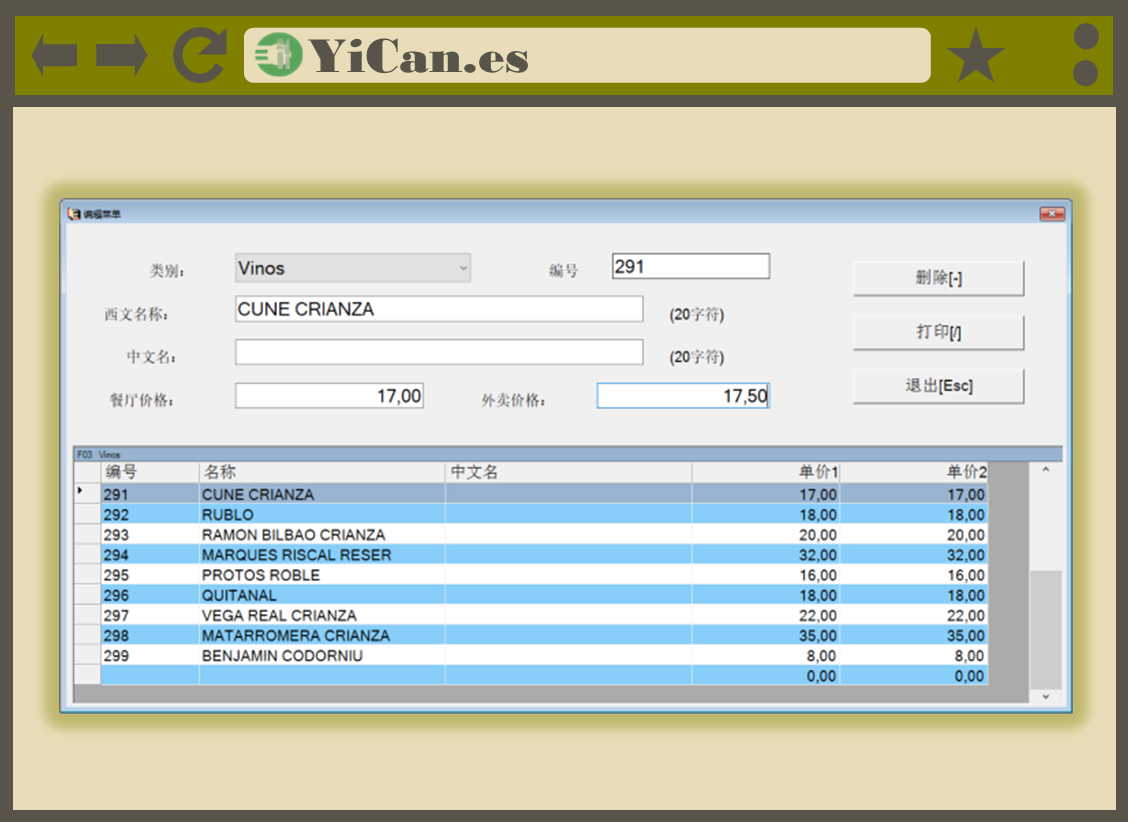Click the number cell 296
The height and width of the screenshot is (822, 1128).
point(150,595)
